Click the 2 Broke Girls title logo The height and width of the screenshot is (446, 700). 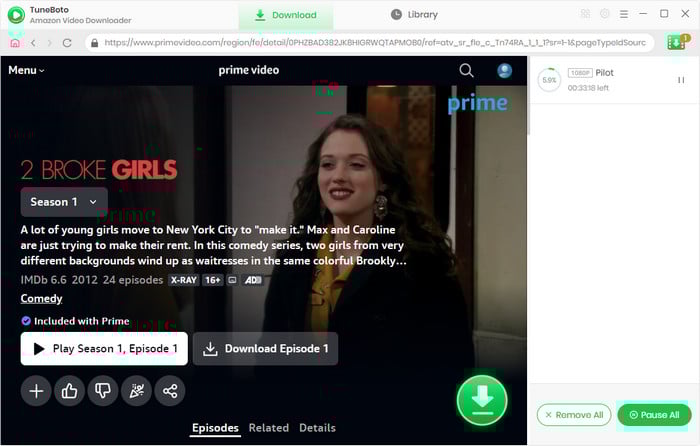[99, 170]
